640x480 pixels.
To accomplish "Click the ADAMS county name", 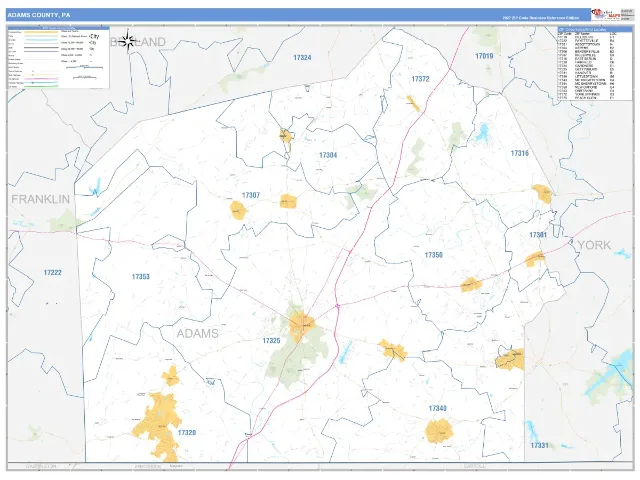I will click(x=198, y=333).
